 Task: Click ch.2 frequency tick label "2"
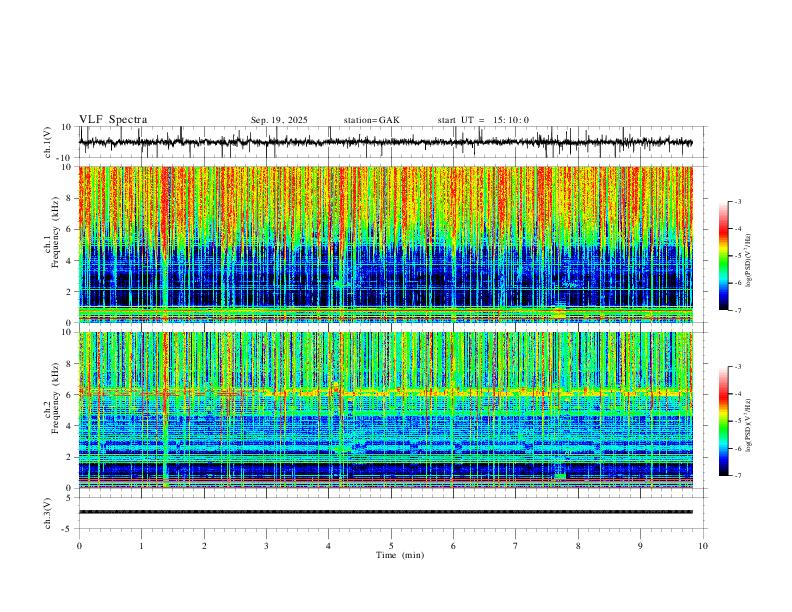[69, 457]
